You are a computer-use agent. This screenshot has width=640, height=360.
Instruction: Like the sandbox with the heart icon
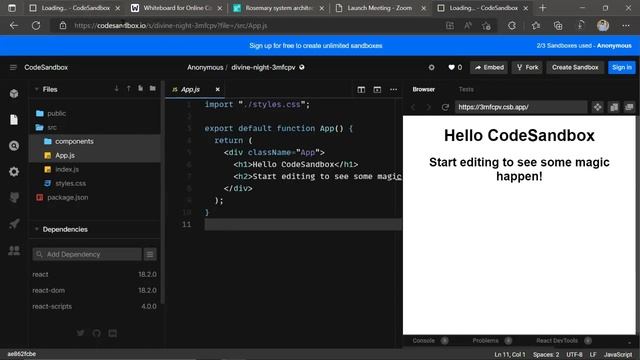tap(451, 67)
